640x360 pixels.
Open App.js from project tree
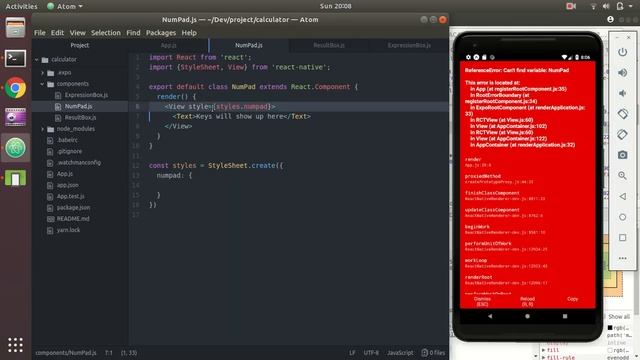coord(64,174)
